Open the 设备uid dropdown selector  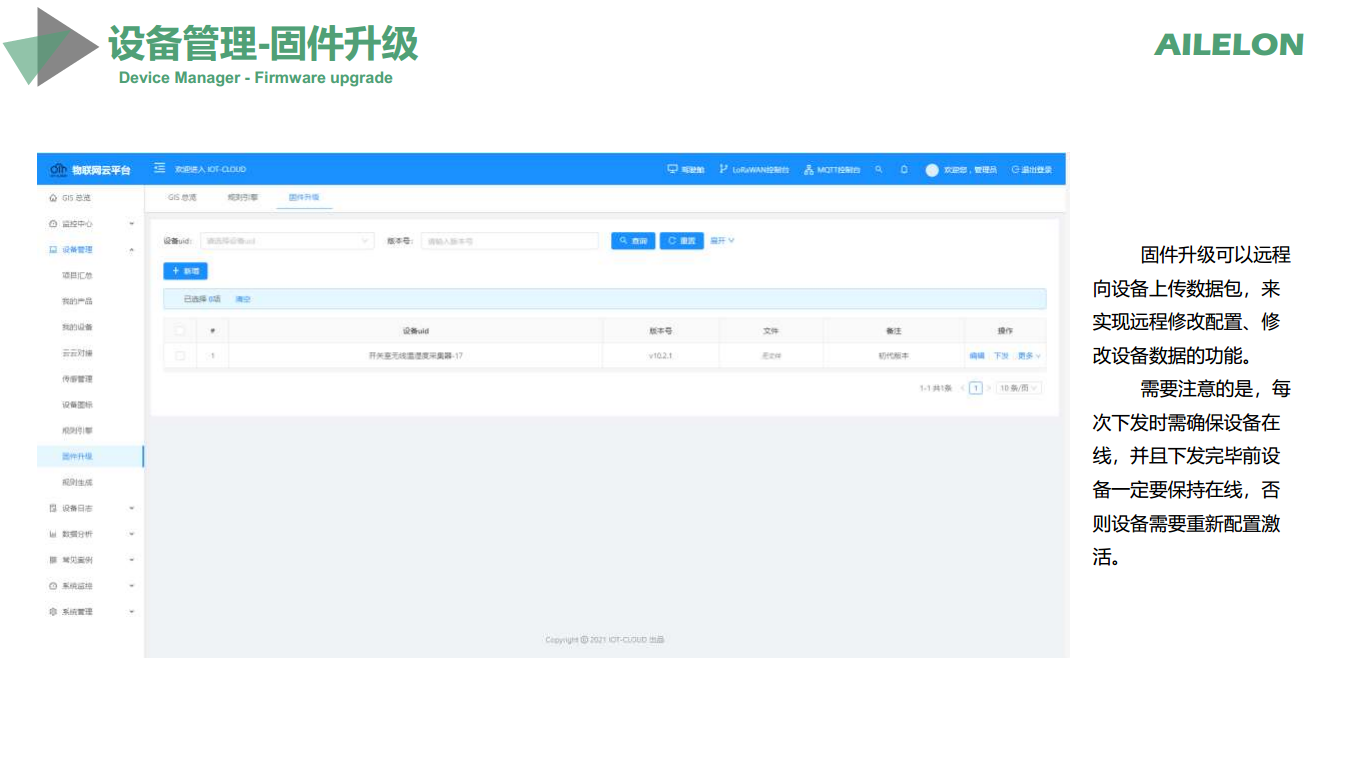tap(287, 241)
